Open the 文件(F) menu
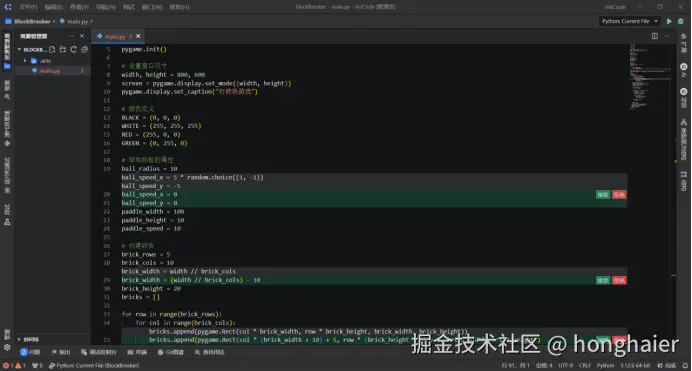Viewport: 692px width, 371px height. [28, 7]
